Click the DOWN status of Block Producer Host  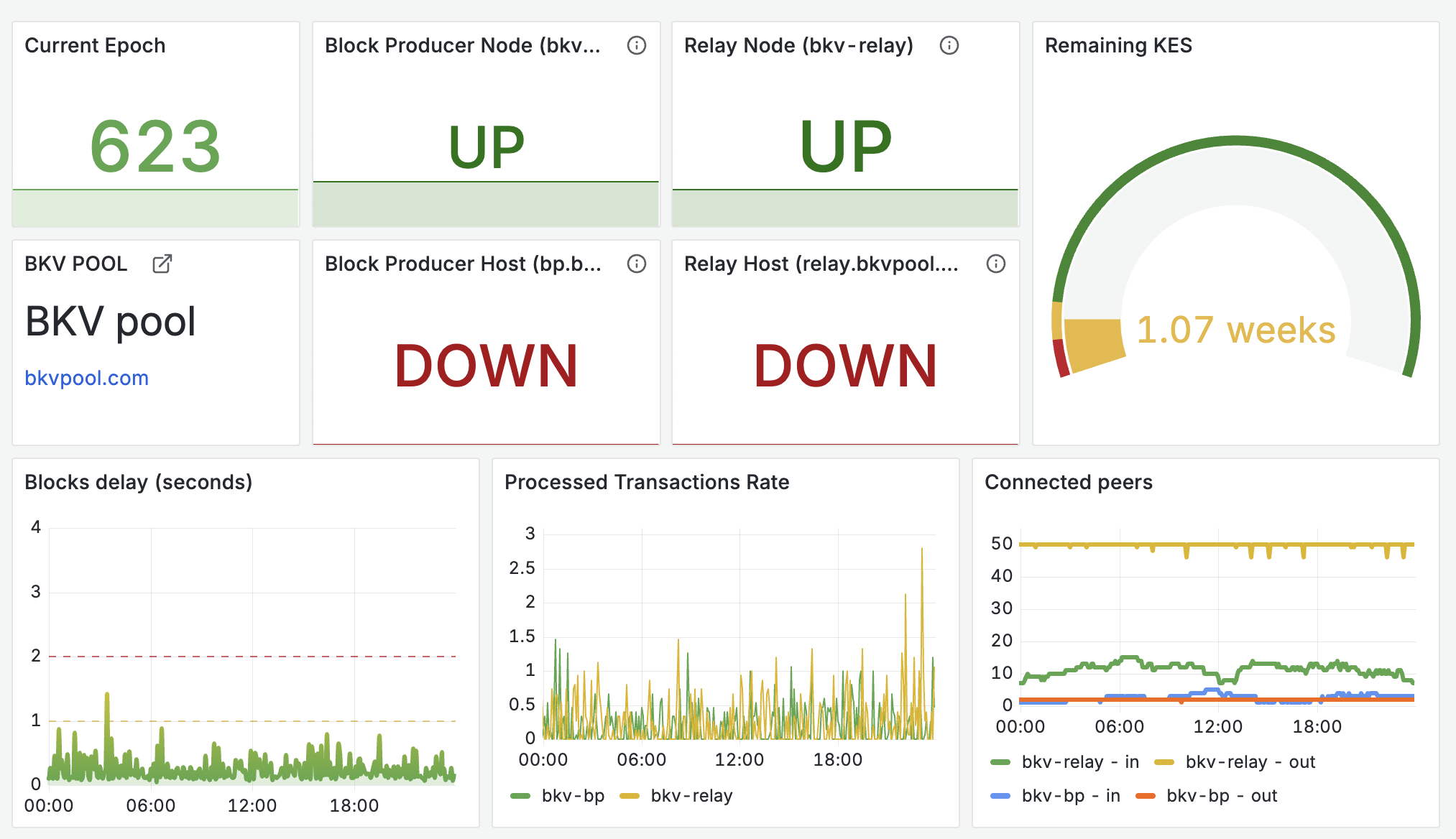coord(486,365)
